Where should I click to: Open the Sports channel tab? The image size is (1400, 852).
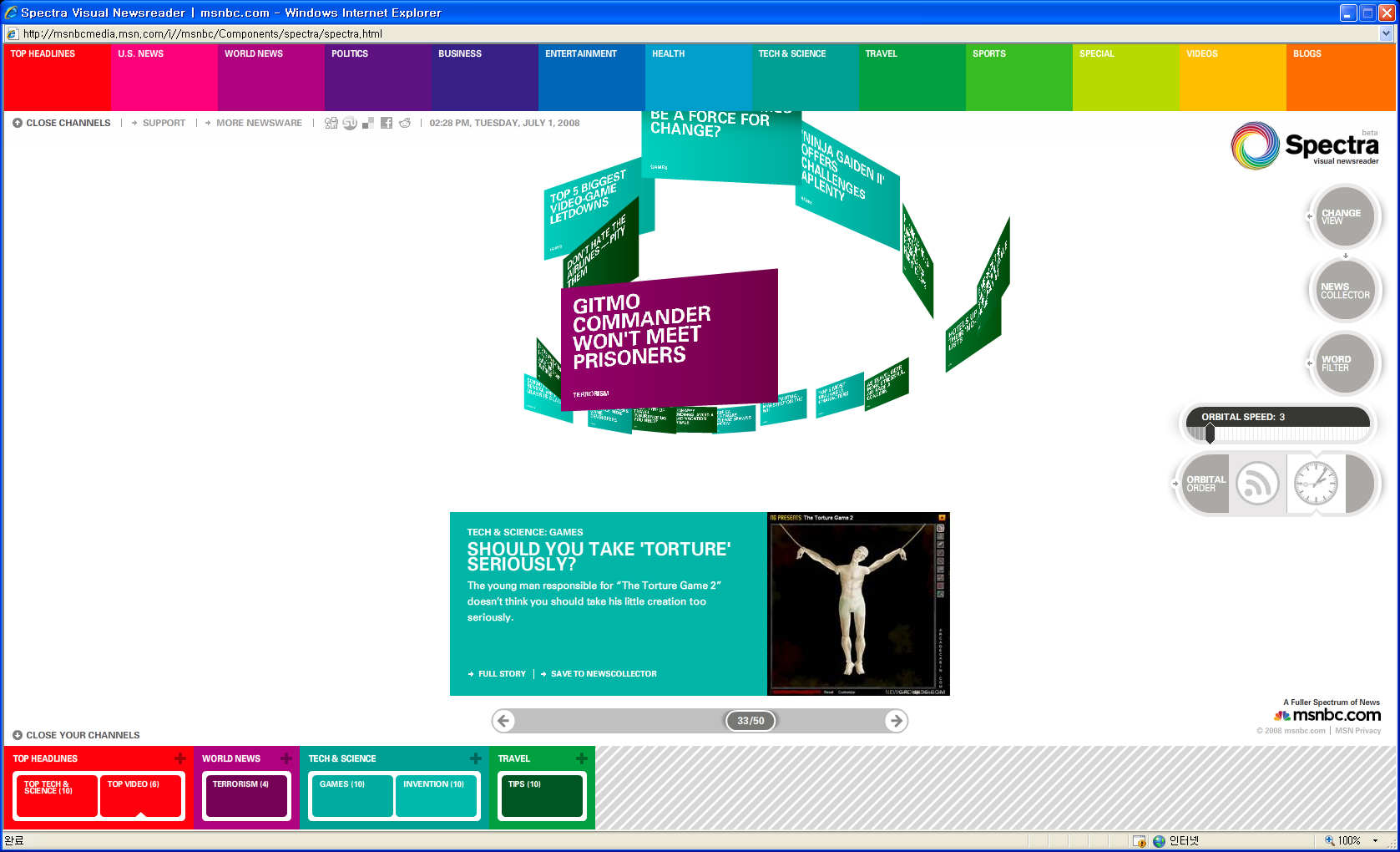(1019, 77)
